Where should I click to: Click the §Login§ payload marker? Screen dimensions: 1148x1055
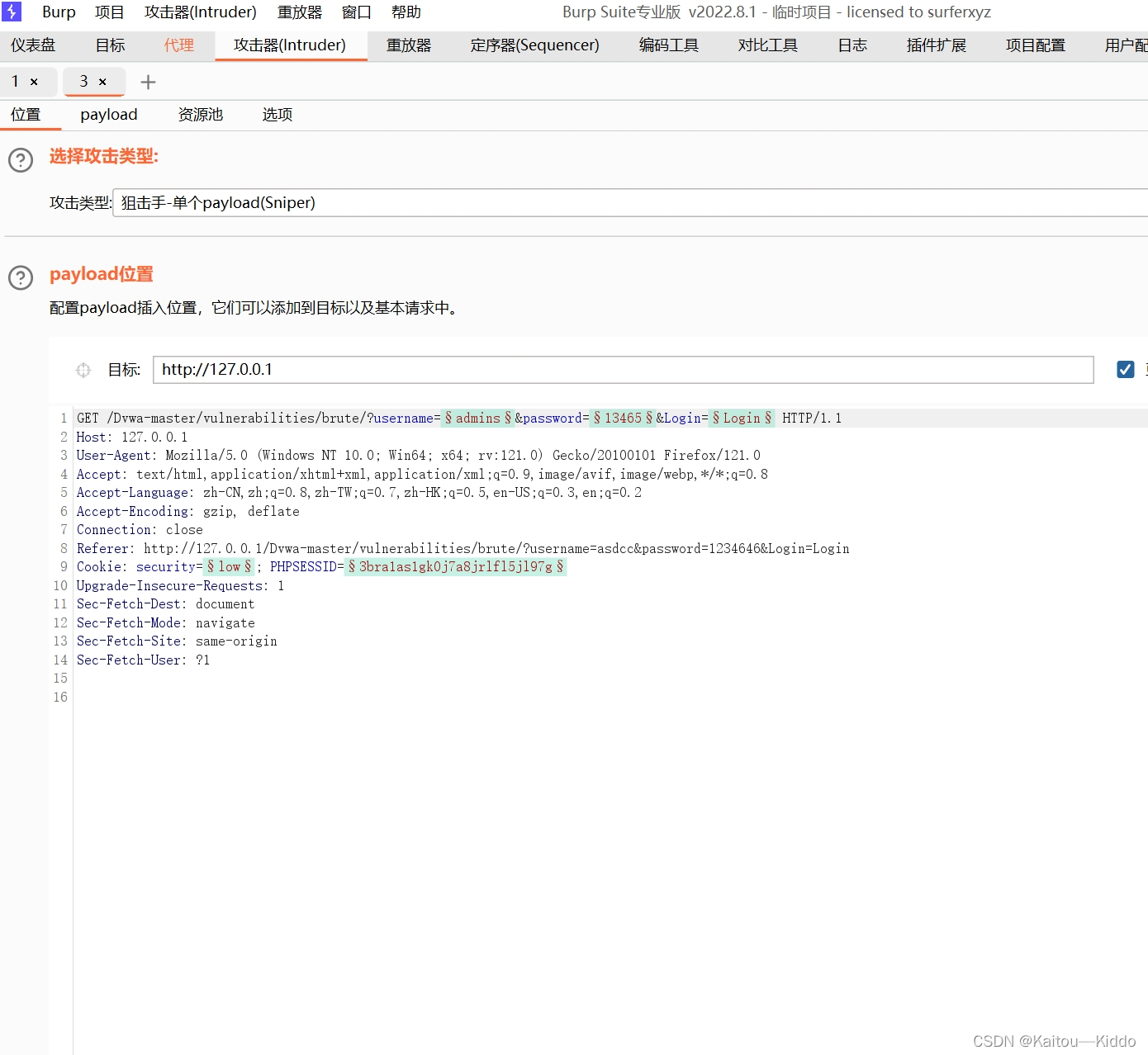pyautogui.click(x=742, y=419)
